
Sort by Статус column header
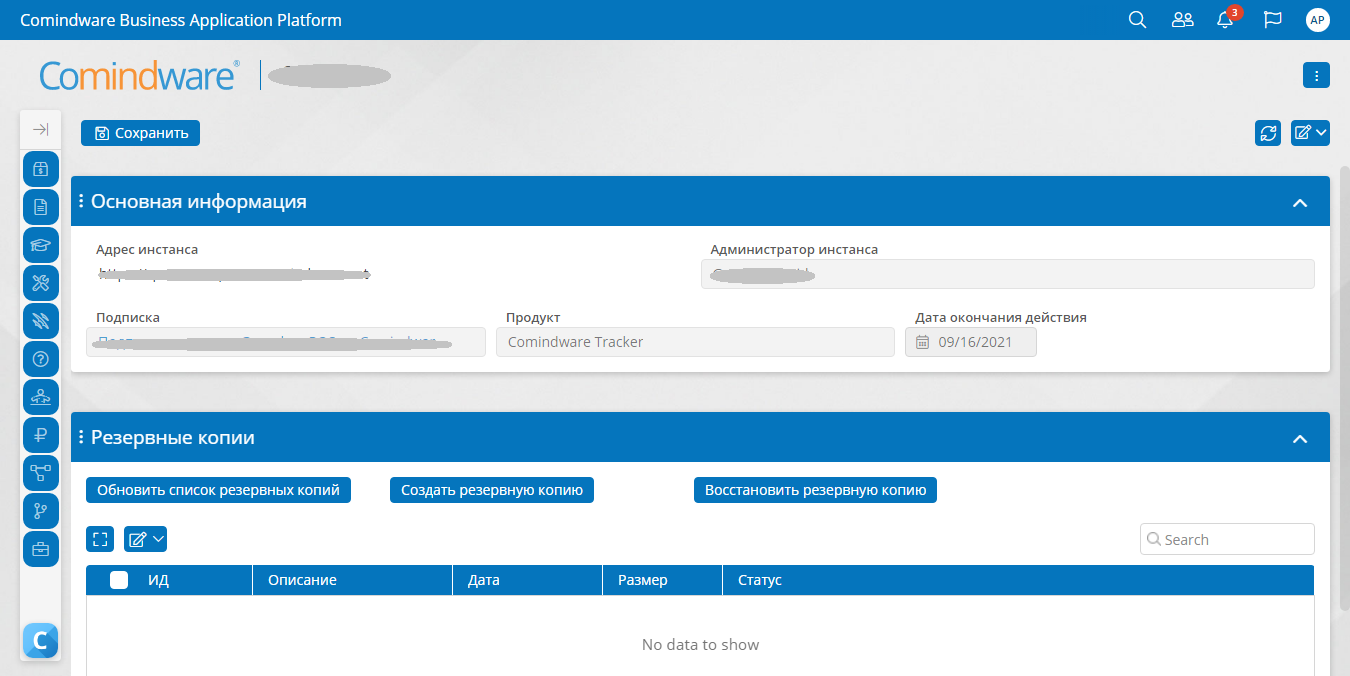coord(760,580)
